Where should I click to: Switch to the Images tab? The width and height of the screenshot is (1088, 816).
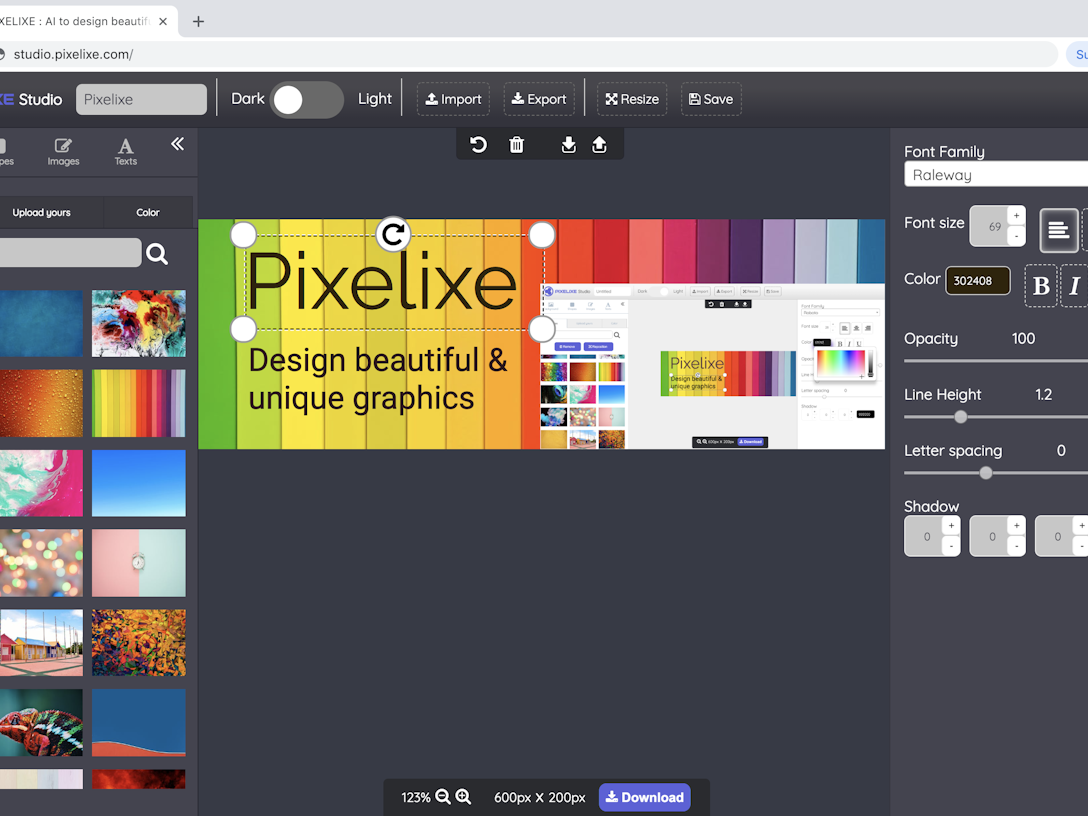tap(63, 151)
